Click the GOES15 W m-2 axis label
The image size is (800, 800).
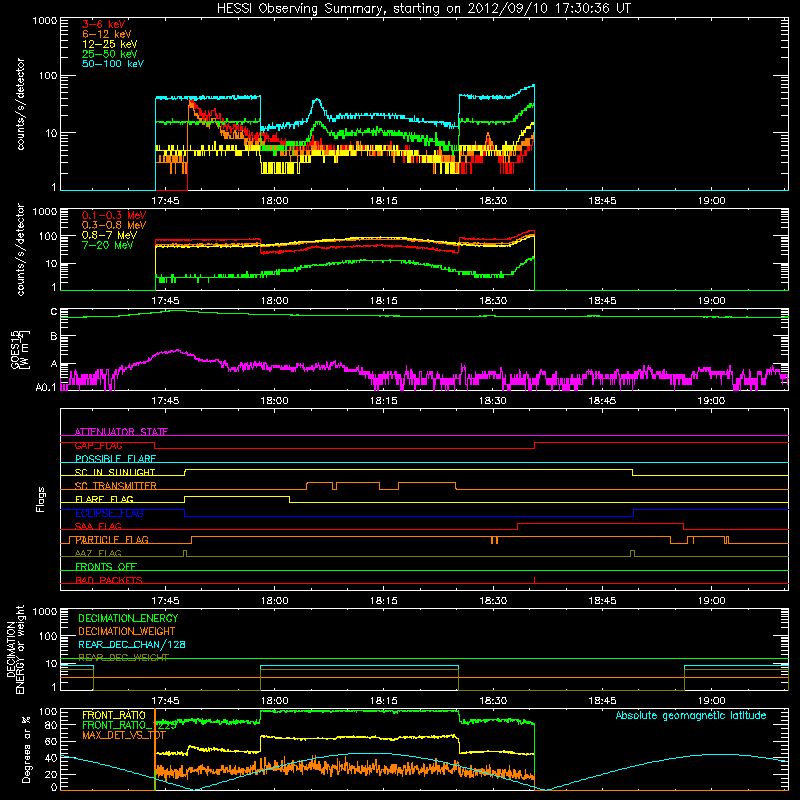click(x=20, y=349)
